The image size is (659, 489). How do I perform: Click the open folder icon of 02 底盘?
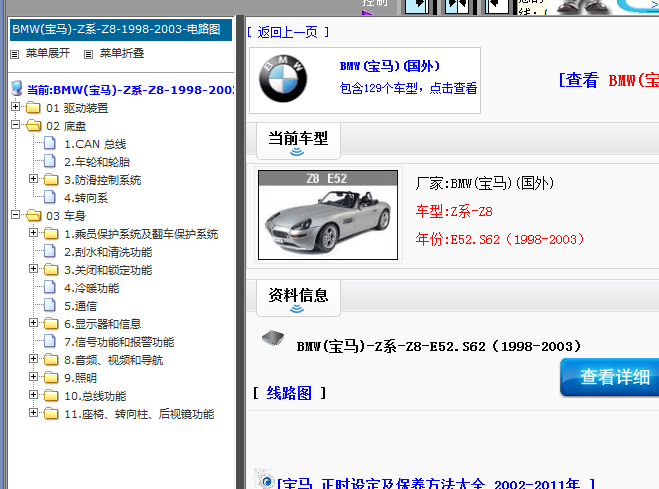click(33, 126)
